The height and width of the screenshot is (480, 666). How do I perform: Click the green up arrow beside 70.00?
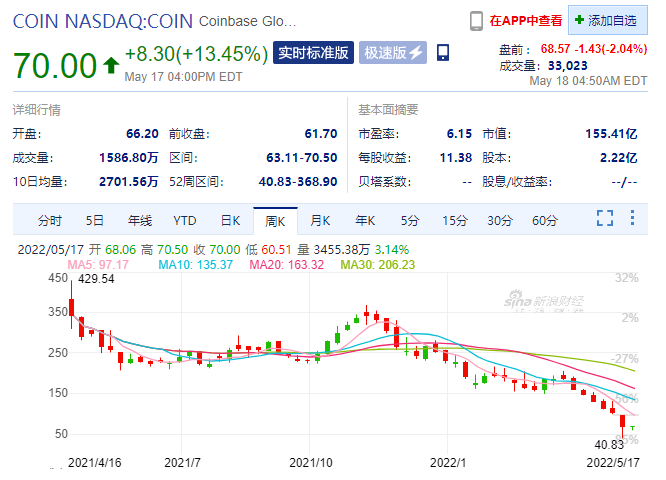[111, 65]
